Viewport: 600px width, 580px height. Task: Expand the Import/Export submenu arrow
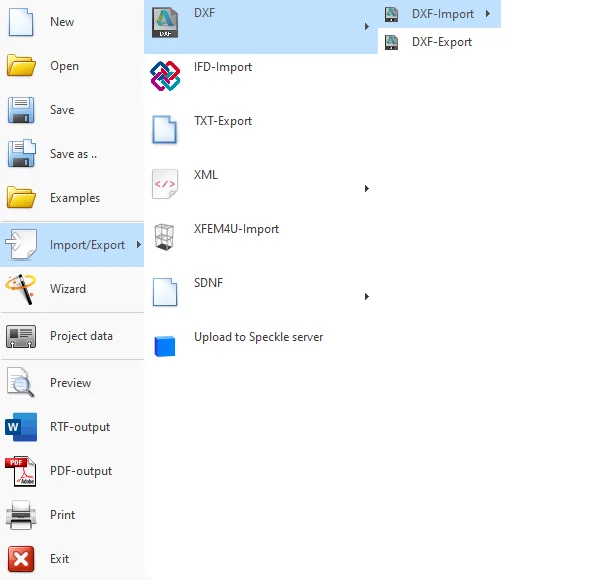[139, 244]
